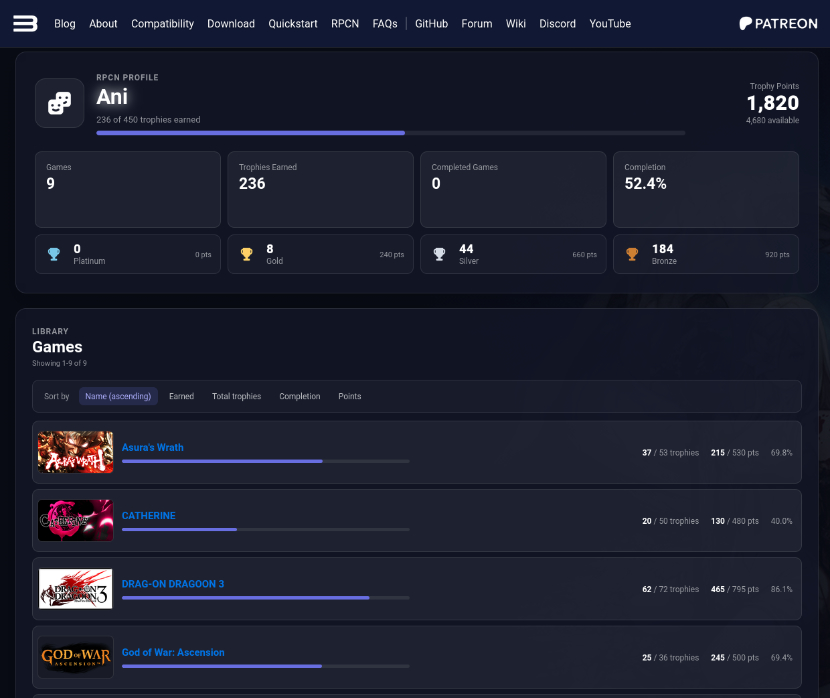Open the YouTube link
Screen dimensions: 830x698
coord(610,24)
